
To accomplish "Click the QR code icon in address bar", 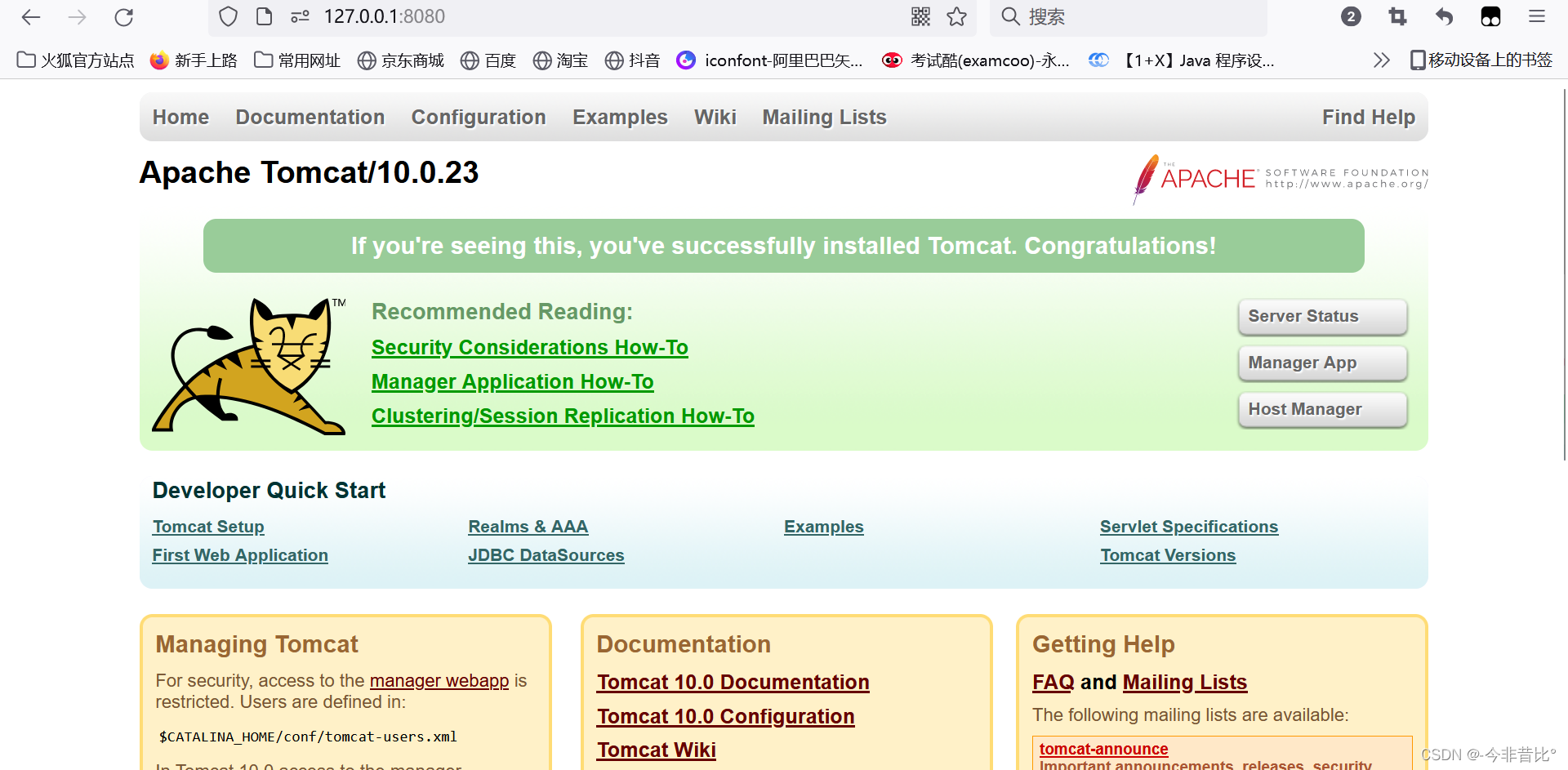I will [x=921, y=16].
